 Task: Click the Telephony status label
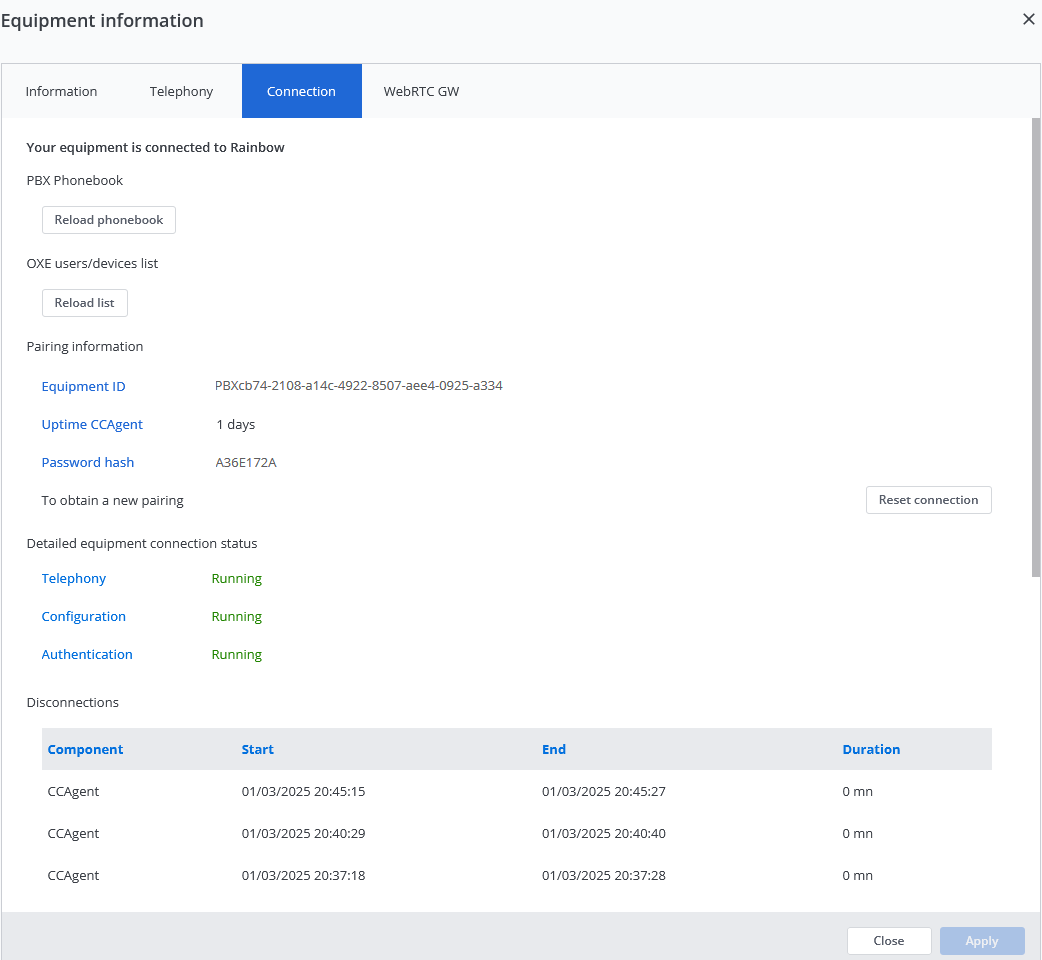pyautogui.click(x=74, y=579)
